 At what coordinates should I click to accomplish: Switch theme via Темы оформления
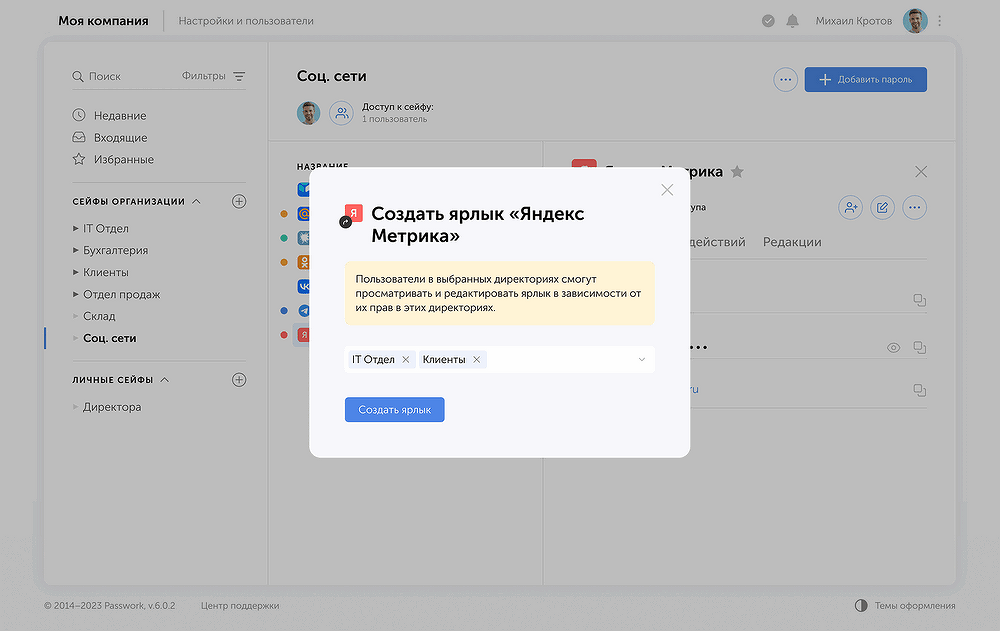tap(905, 605)
